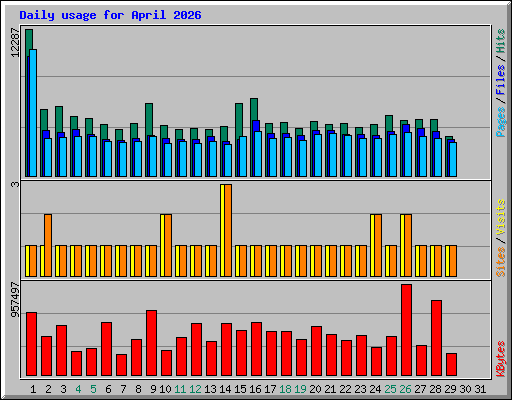The width and height of the screenshot is (512, 400).
Task: Click green weekend day label 4
Action: coord(78,389)
